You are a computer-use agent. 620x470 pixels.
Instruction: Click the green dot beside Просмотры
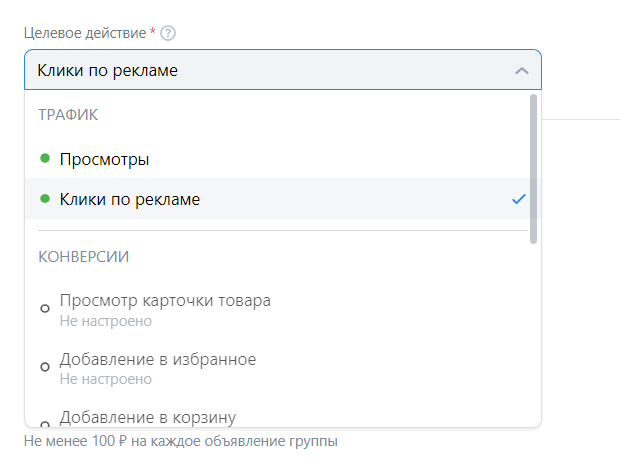point(45,158)
